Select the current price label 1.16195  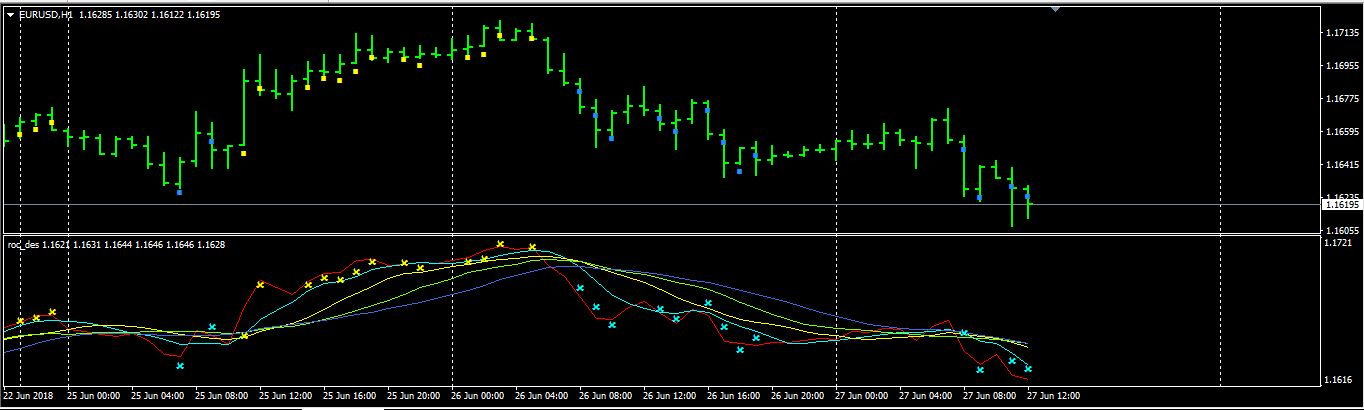(x=1340, y=204)
